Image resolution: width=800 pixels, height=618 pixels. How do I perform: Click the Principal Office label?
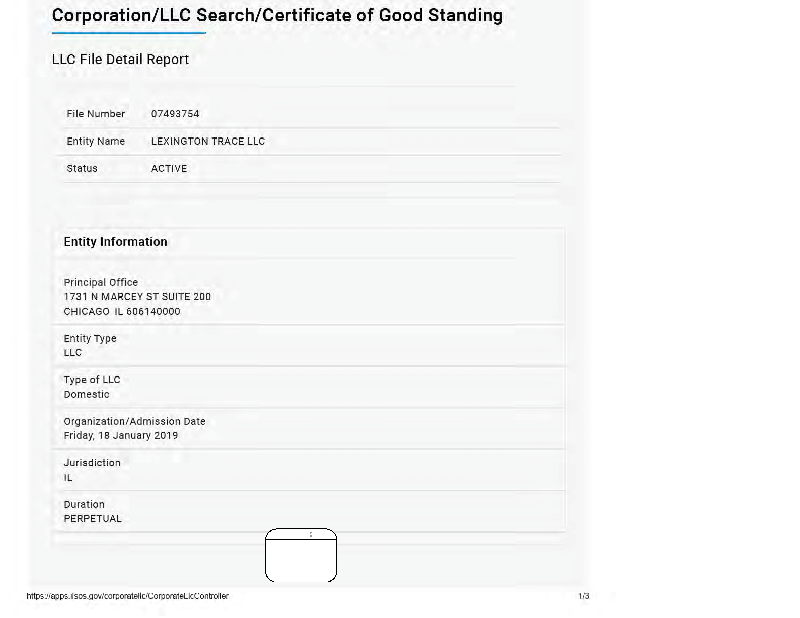101,282
